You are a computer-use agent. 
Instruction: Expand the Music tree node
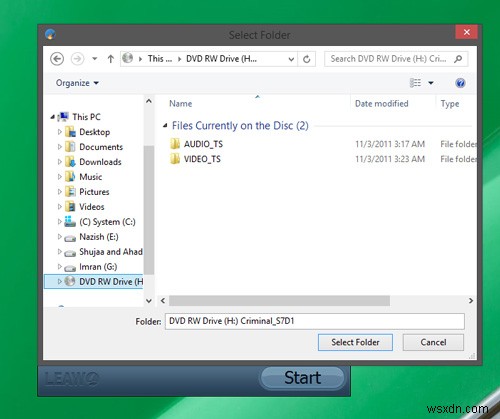click(60, 177)
